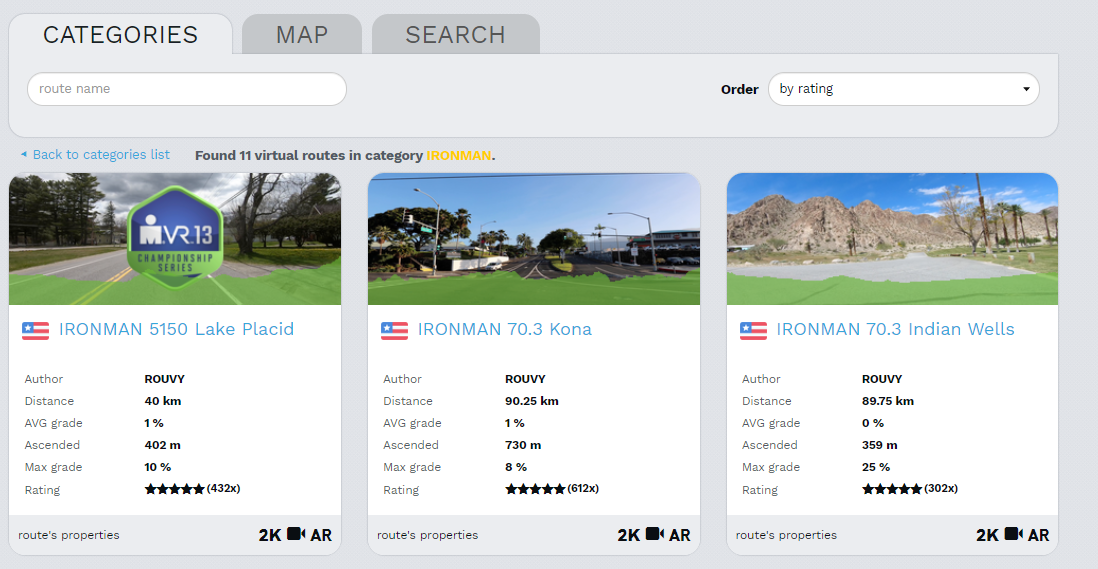Open the IRONMAN 70.3 Indian Wells thumbnail
Screen dimensions: 1098x569
click(892, 239)
